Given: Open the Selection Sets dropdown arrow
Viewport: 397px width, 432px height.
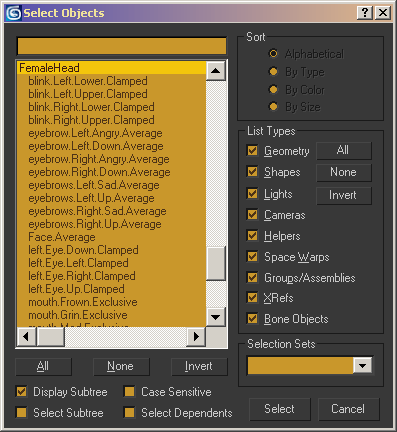Looking at the screenshot, I should click(362, 366).
